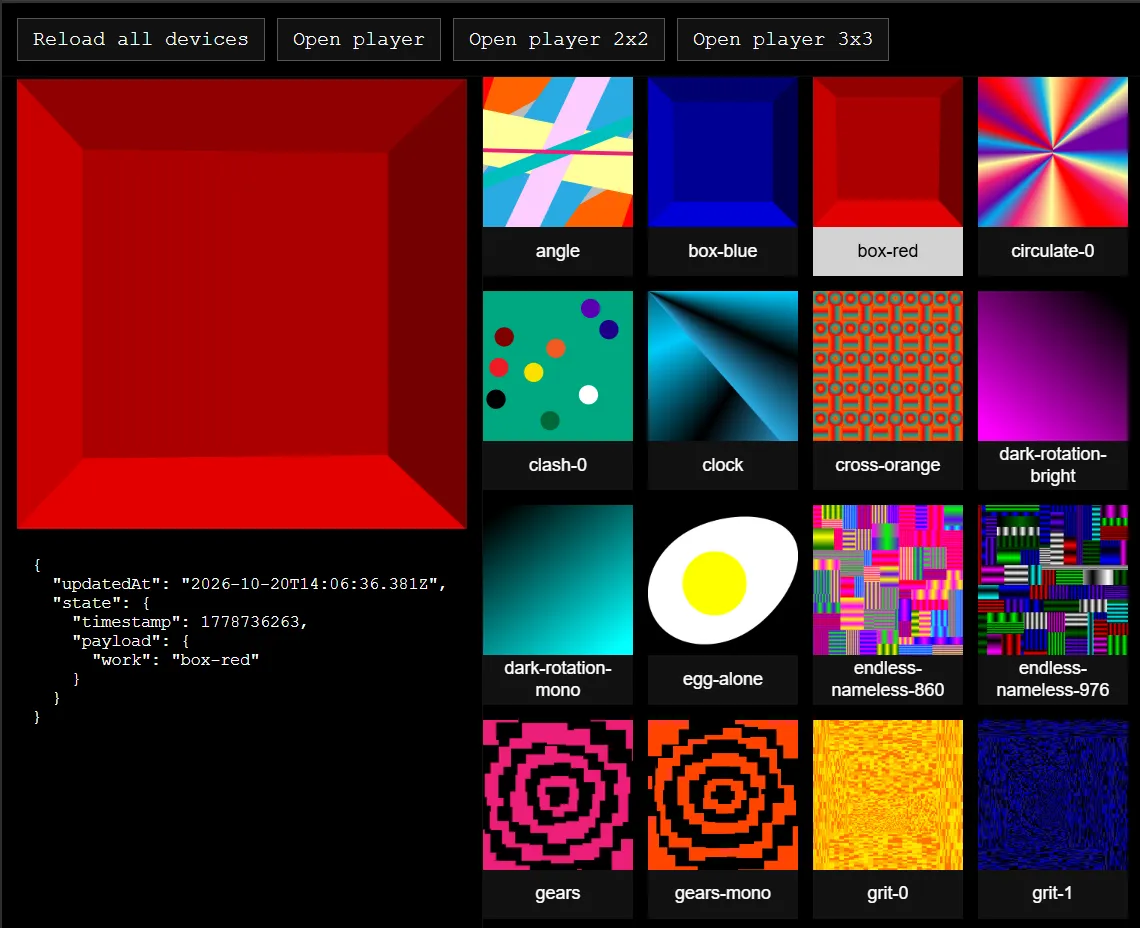
Task: Open player 3x3 layout
Action: [782, 39]
